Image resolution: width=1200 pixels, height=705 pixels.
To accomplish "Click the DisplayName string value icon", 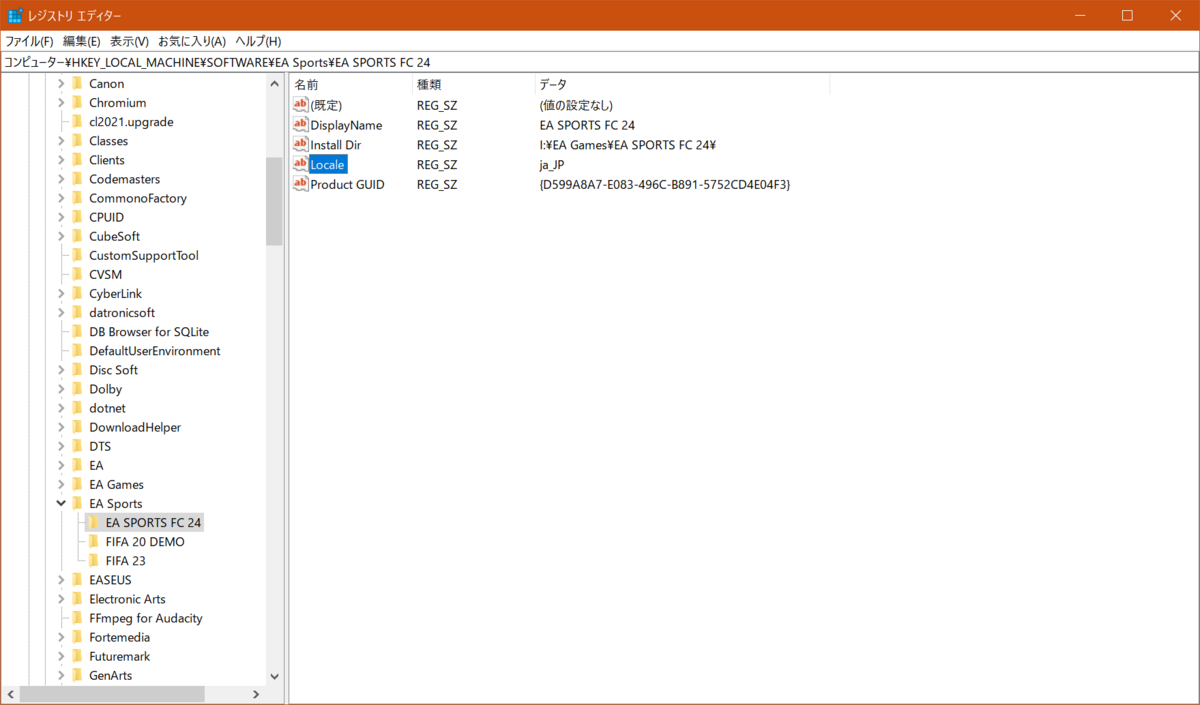I will pos(301,125).
